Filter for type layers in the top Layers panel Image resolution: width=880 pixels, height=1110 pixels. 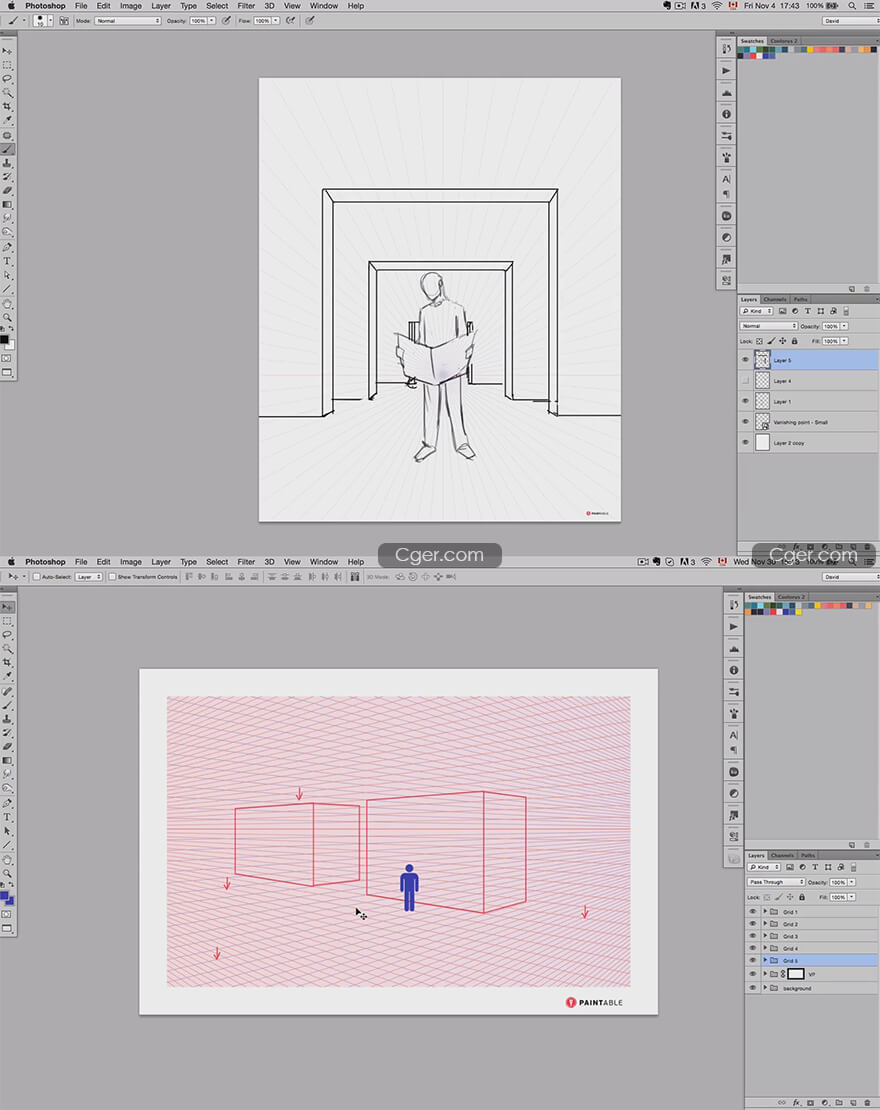(x=808, y=311)
